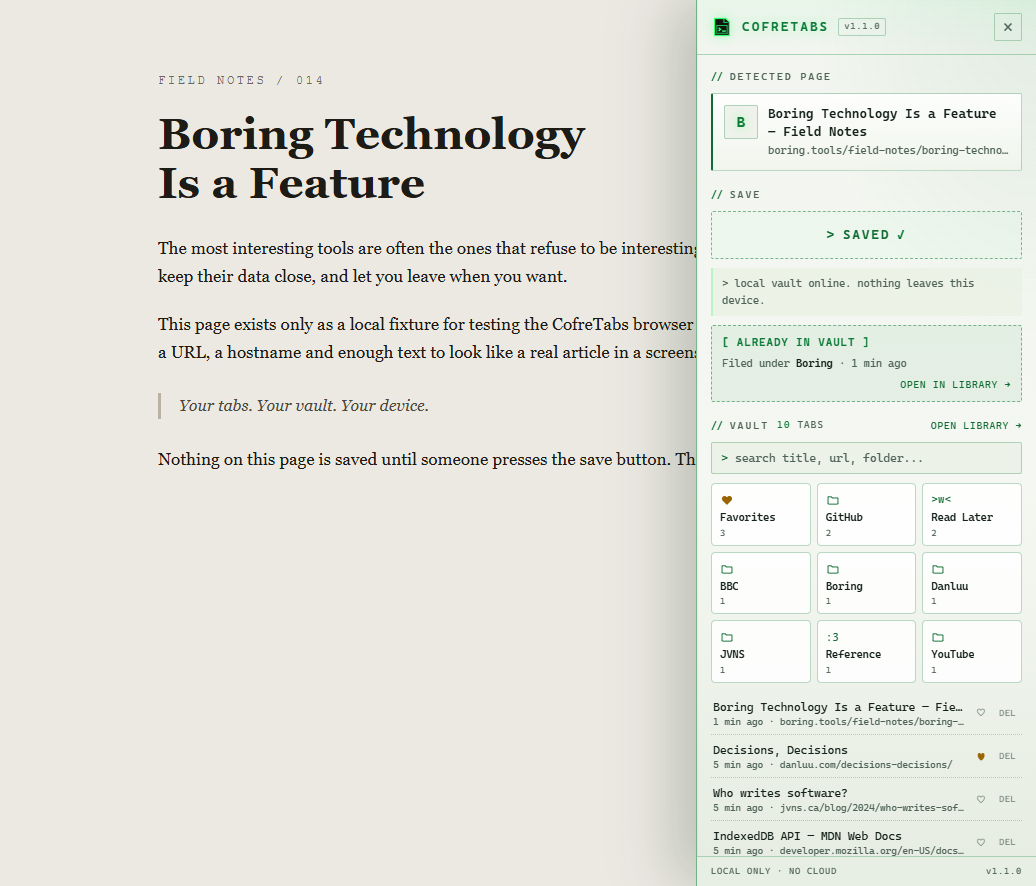Delete the IndexedDB API entry
Image resolution: width=1036 pixels, height=886 pixels.
pyautogui.click(x=1007, y=842)
